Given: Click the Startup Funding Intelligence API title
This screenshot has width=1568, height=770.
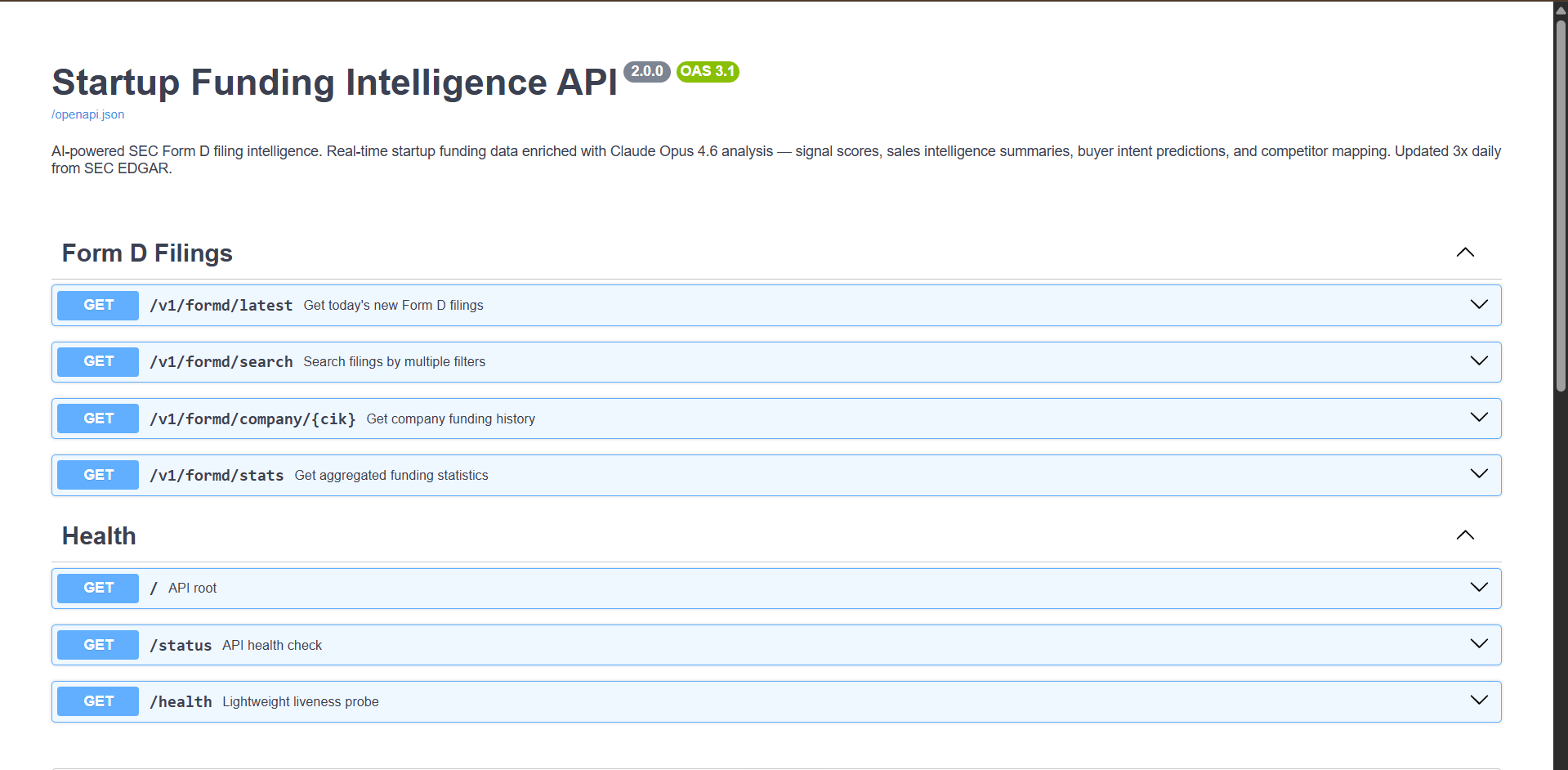Looking at the screenshot, I should click(x=335, y=83).
